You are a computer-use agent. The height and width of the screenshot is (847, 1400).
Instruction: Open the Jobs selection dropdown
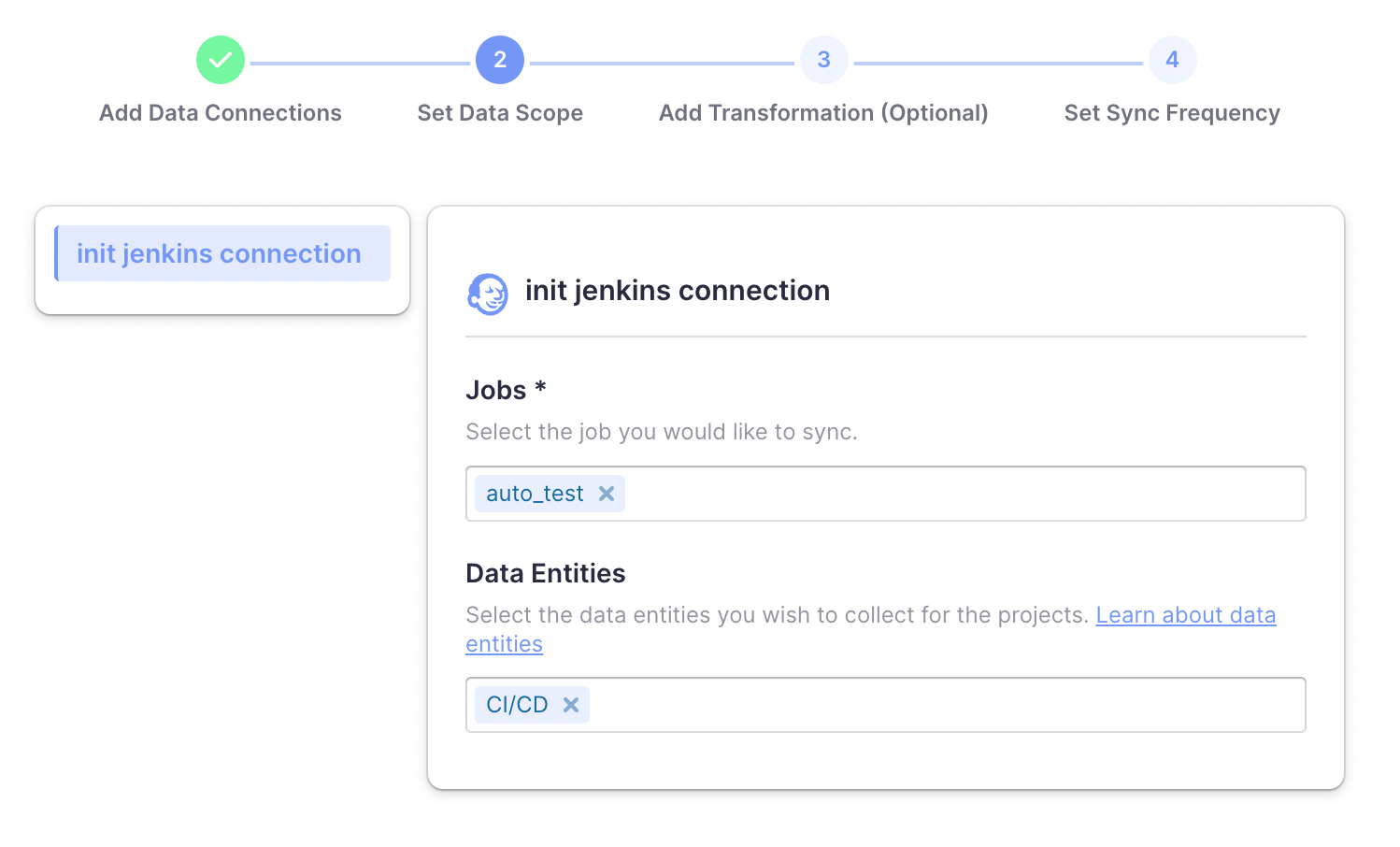pyautogui.click(x=963, y=494)
